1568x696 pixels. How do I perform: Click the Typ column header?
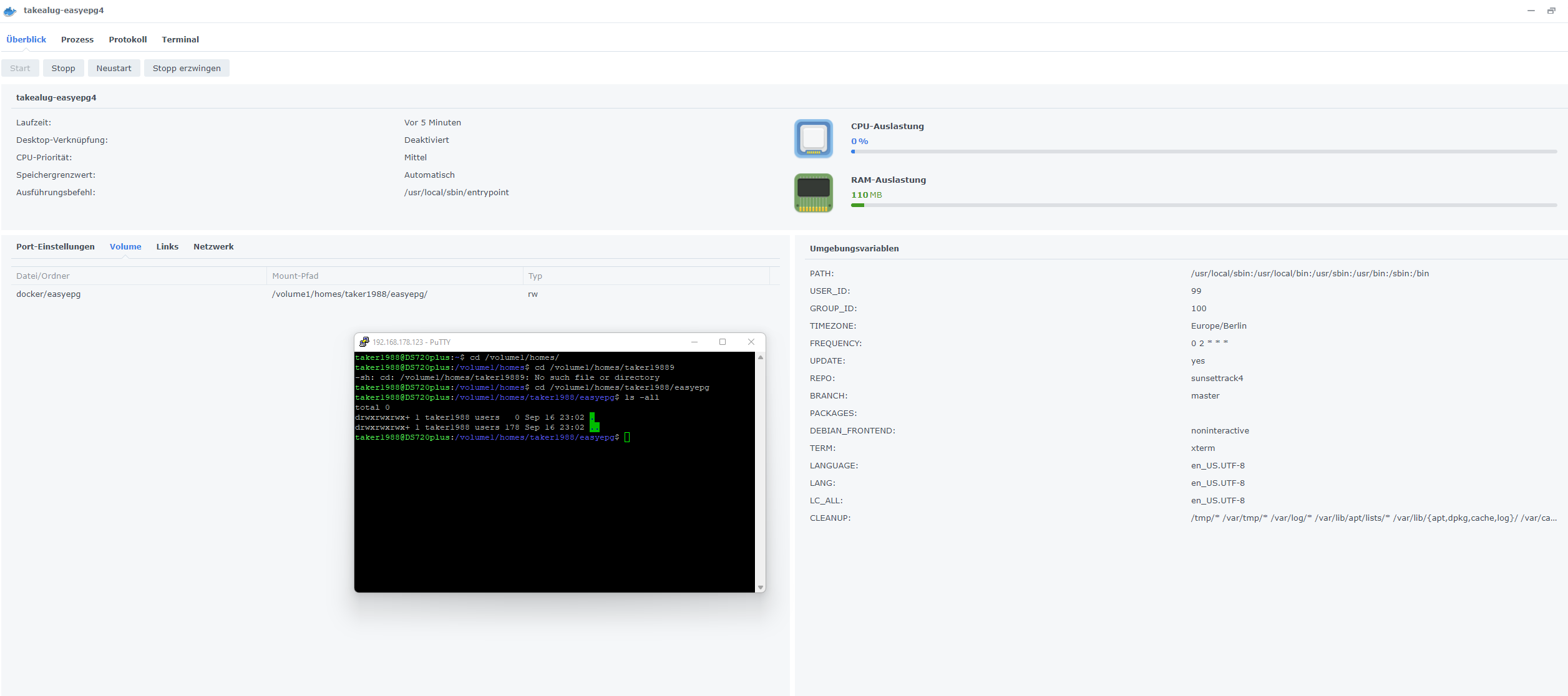click(646, 276)
